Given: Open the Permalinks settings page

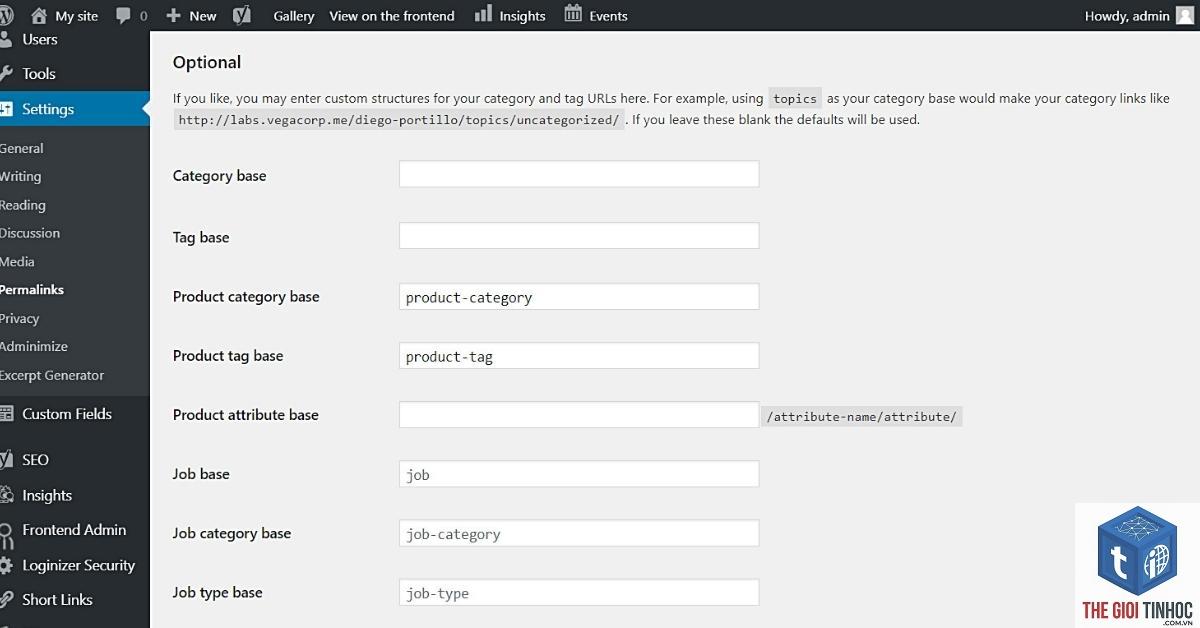Looking at the screenshot, I should coord(32,289).
